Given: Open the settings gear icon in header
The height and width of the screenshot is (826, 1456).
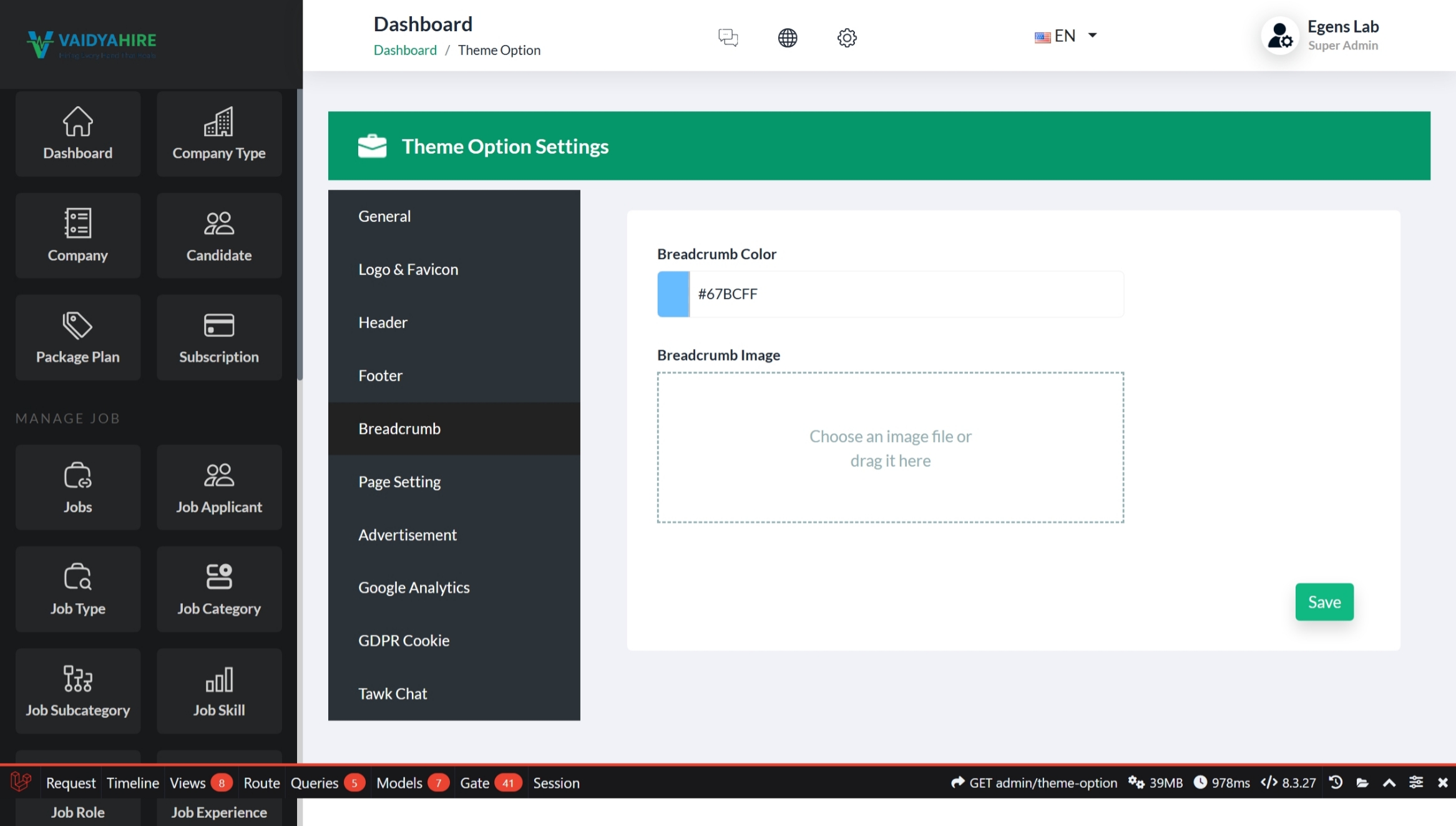Looking at the screenshot, I should (847, 37).
